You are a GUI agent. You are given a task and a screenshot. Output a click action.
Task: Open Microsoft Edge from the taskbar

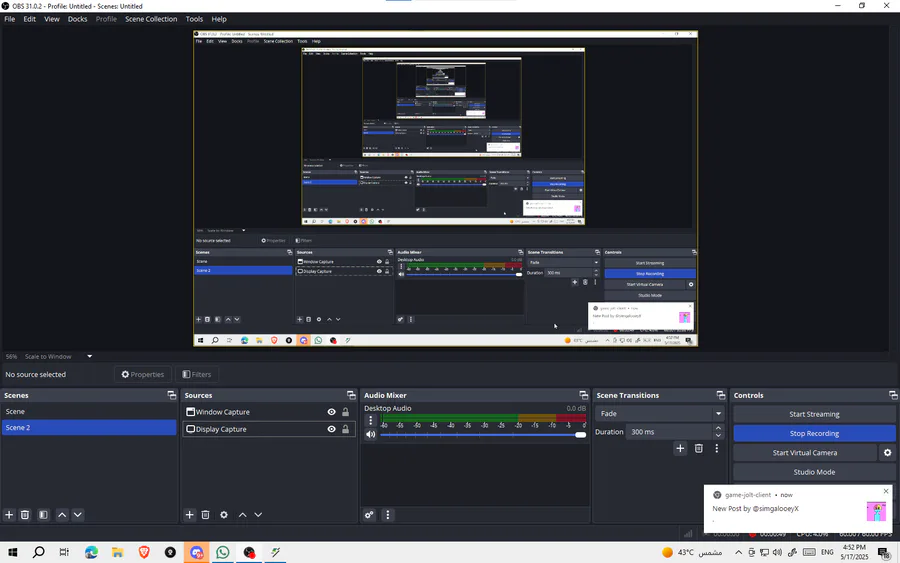point(91,552)
